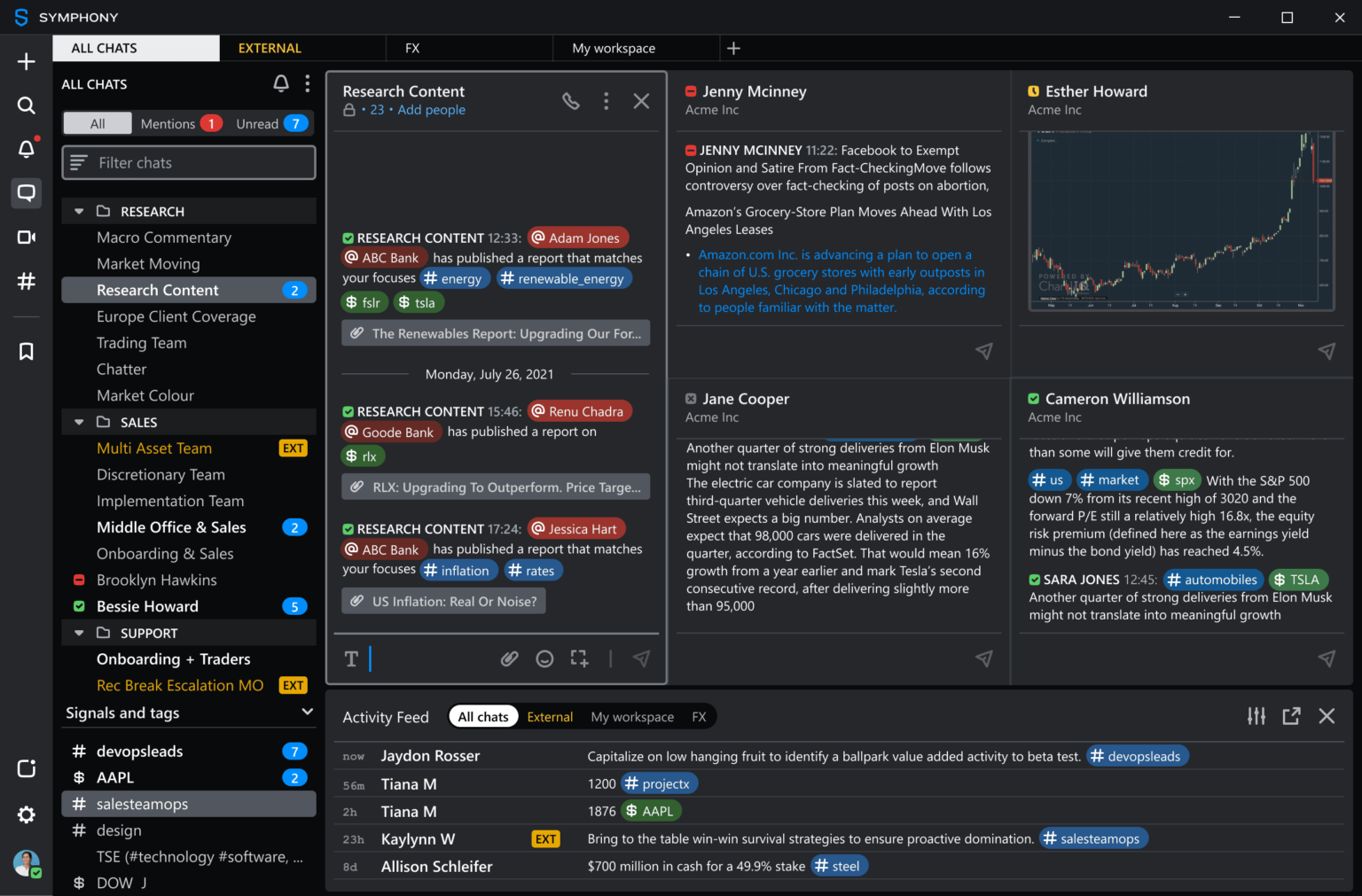Pop out the Activity Feed panel
The width and height of the screenshot is (1362, 896).
1291,716
